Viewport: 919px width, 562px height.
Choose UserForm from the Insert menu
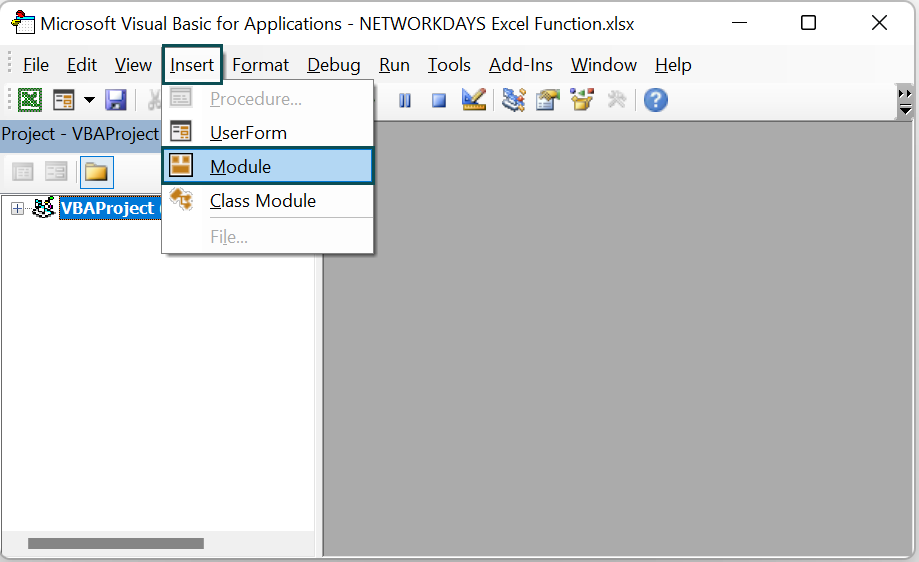267,132
